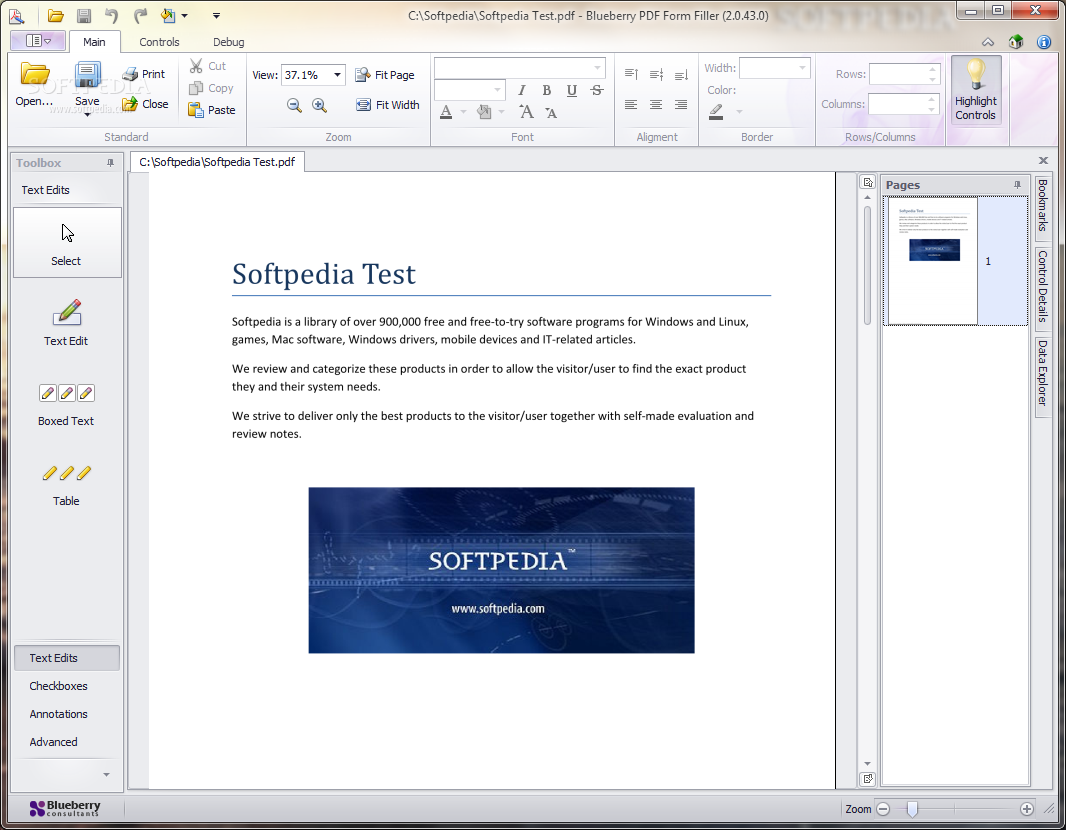Viewport: 1066px width, 830px height.
Task: Switch to the Controls ribbon tab
Action: [x=159, y=42]
